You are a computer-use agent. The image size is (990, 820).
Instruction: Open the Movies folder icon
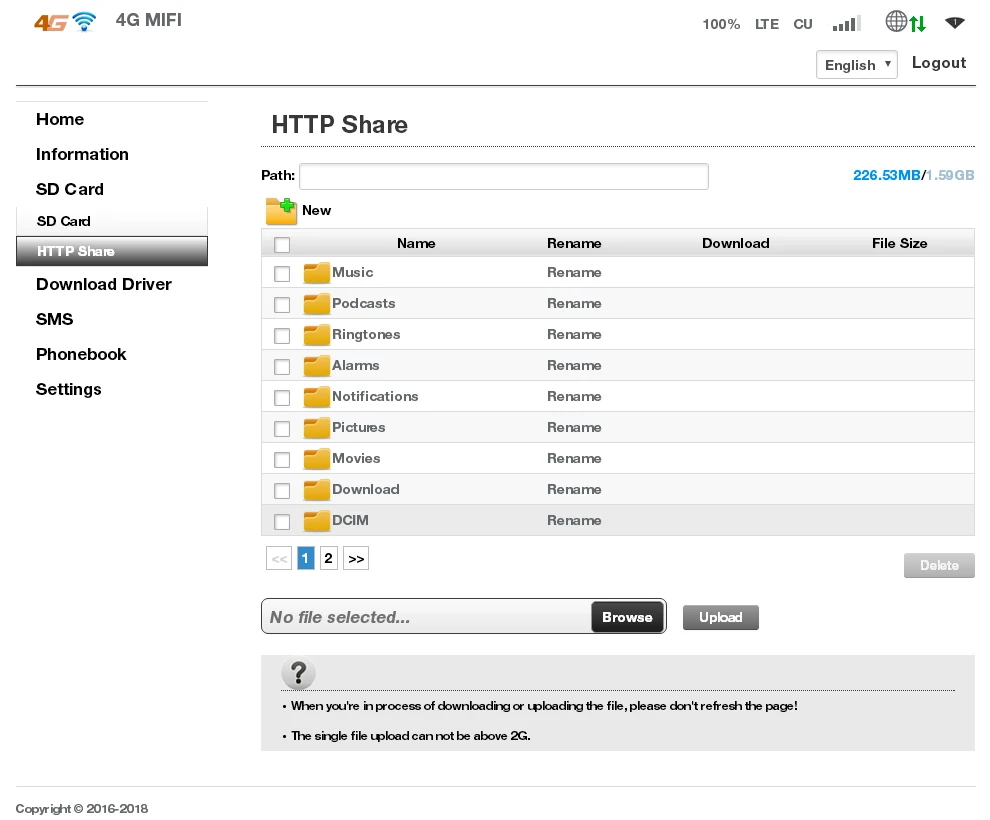316,458
